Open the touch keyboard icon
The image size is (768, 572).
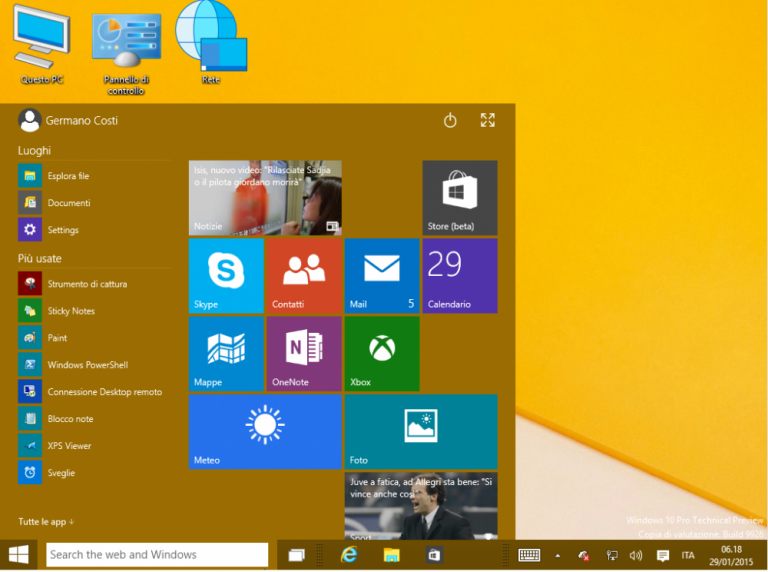coord(529,555)
